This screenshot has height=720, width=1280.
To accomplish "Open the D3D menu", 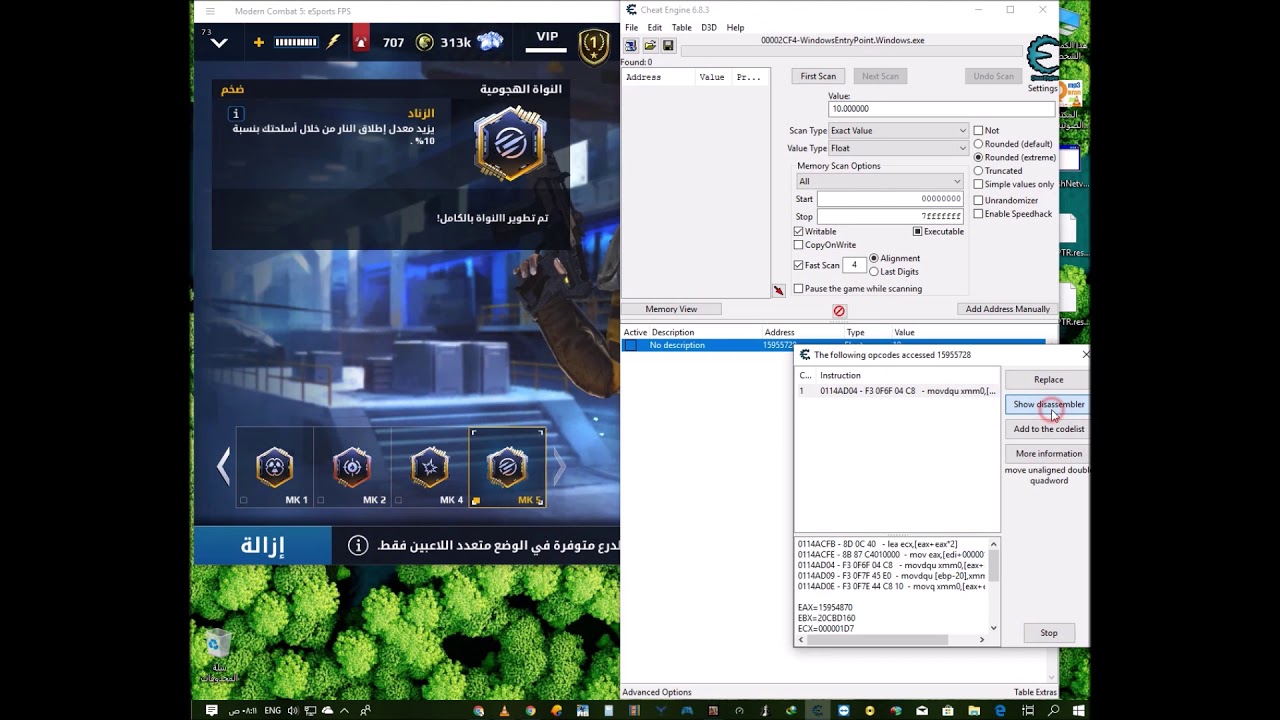I will pyautogui.click(x=709, y=28).
